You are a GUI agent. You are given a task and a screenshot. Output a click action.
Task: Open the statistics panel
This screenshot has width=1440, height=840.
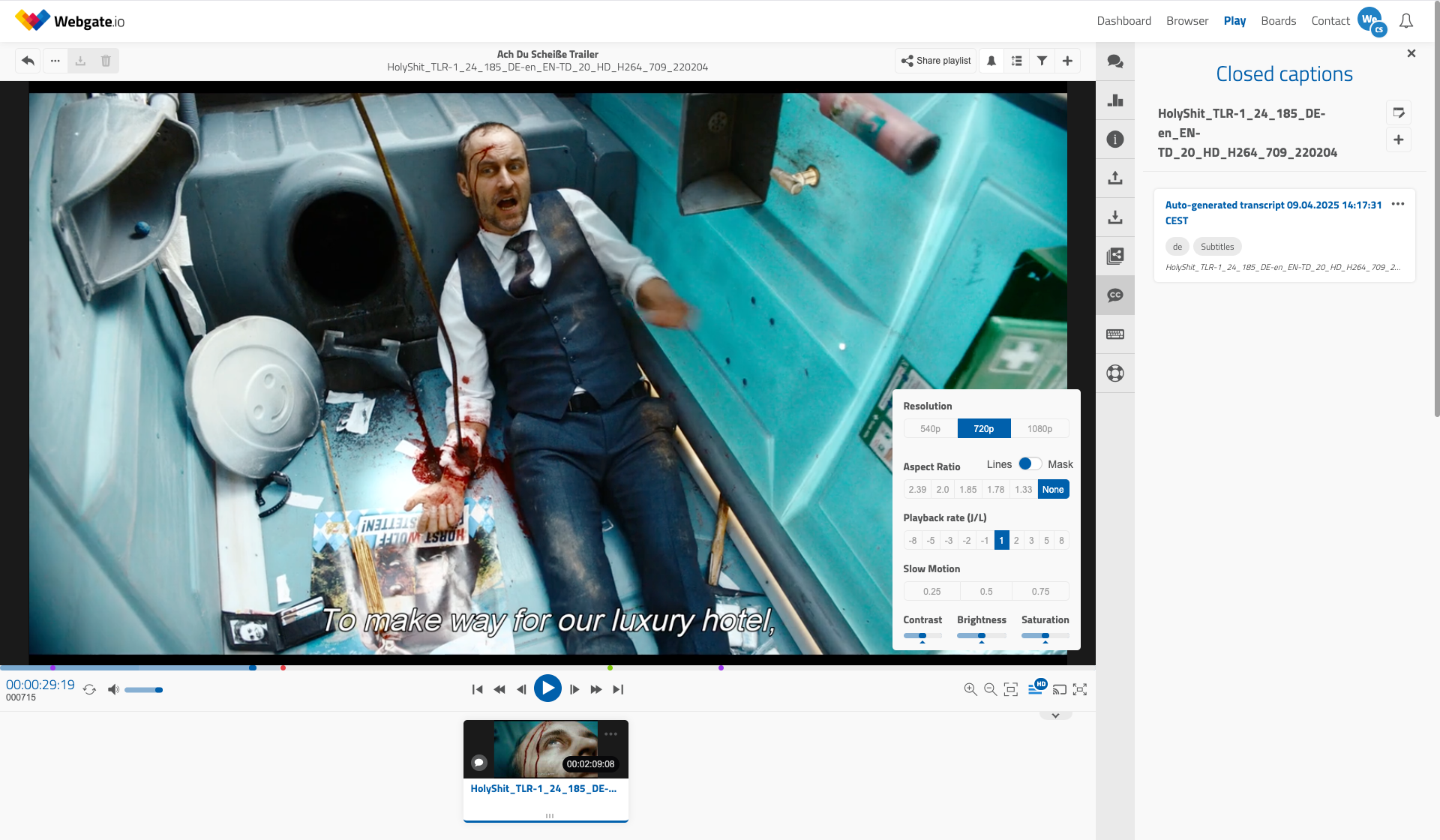(1115, 100)
